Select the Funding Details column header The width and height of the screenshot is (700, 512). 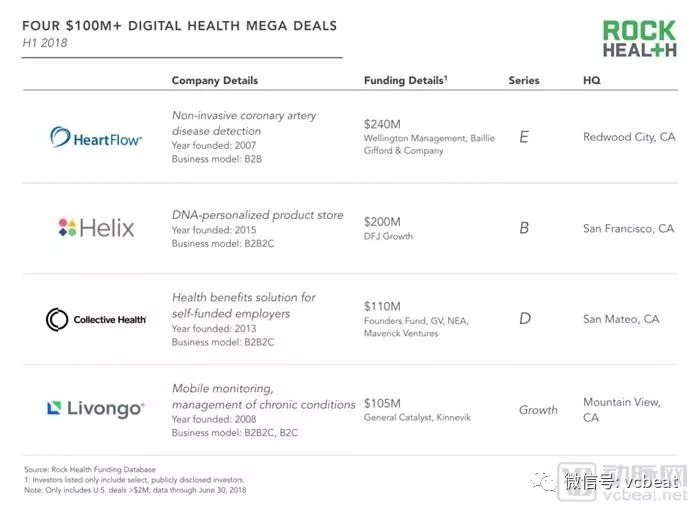(x=405, y=80)
